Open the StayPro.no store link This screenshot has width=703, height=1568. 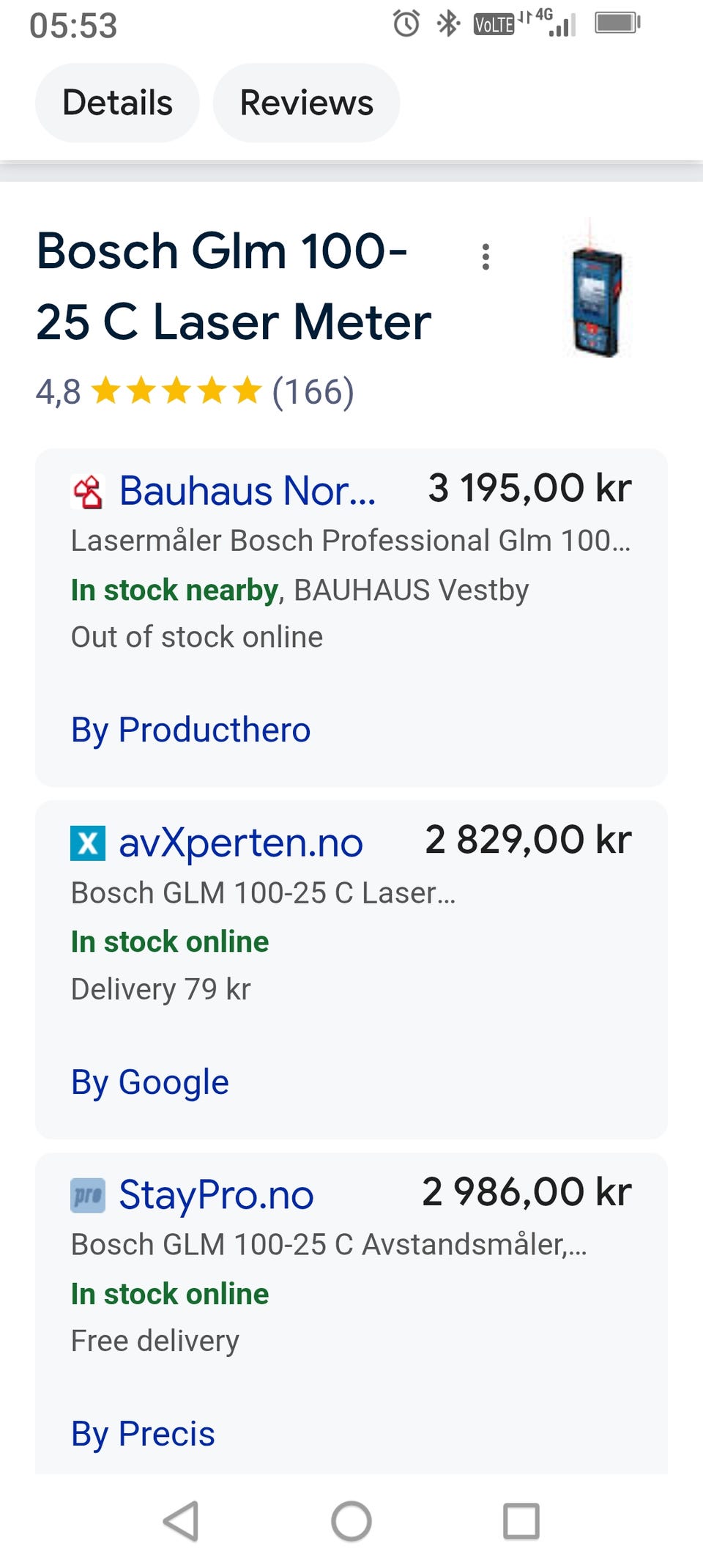coord(216,1195)
